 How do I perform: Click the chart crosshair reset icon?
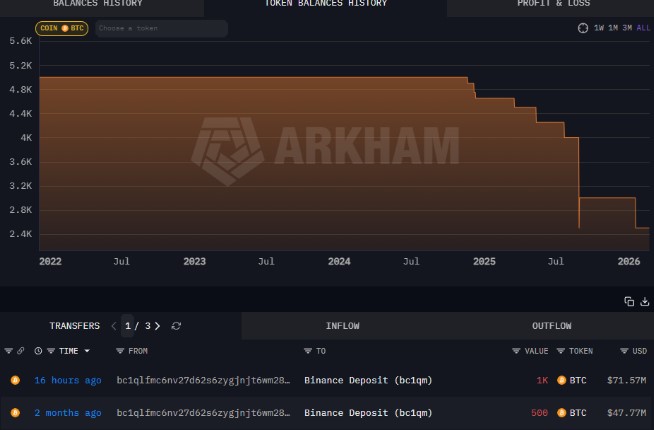583,28
